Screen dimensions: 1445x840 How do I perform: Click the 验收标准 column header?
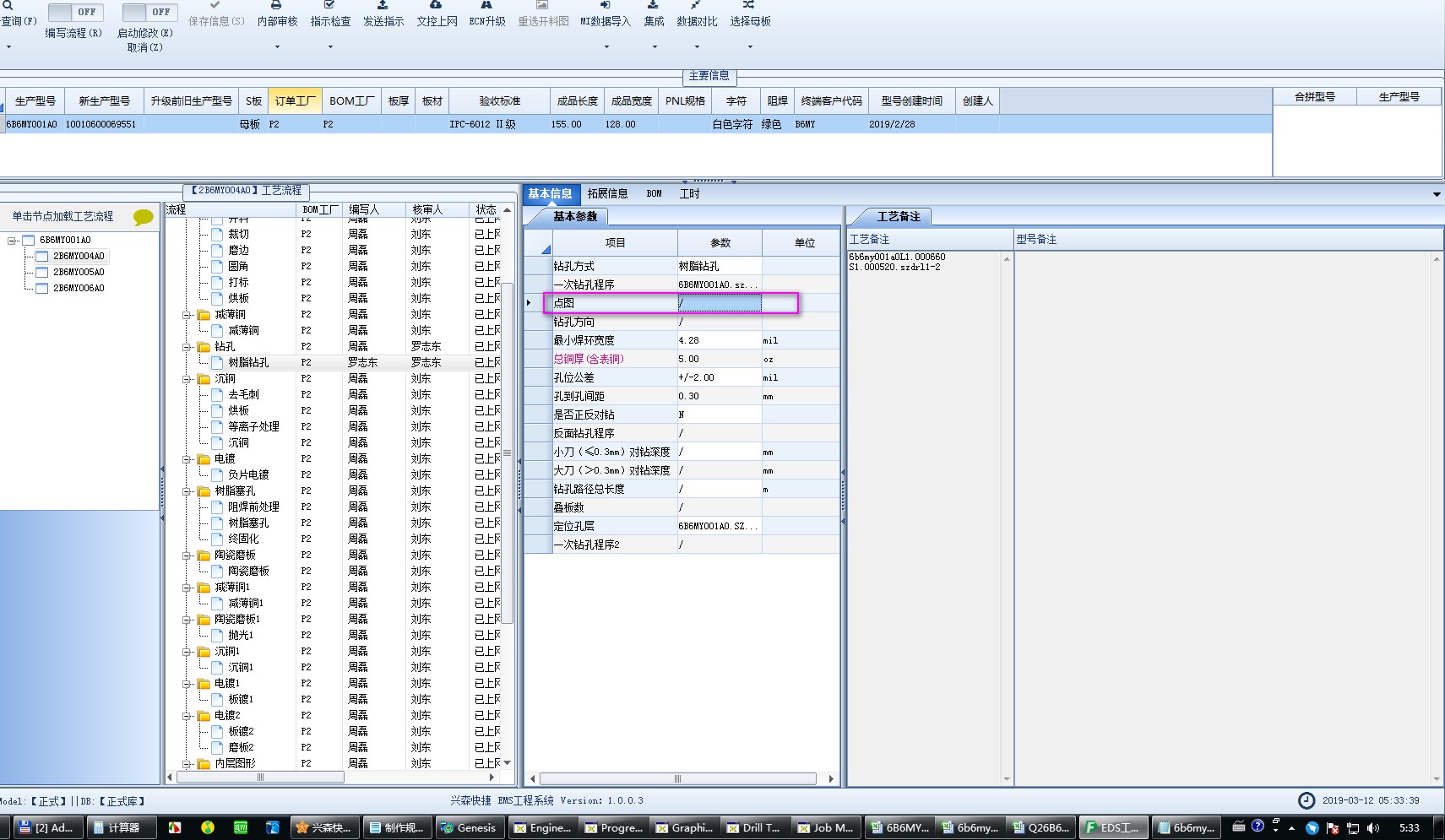point(500,100)
